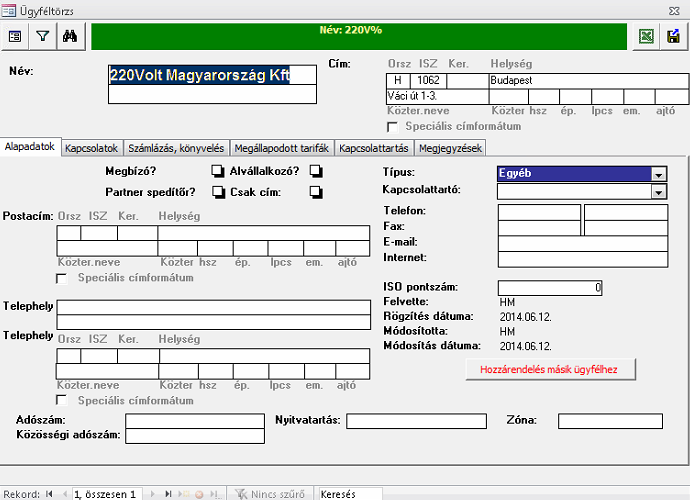The height and width of the screenshot is (500, 690).
Task: Click the street field Váci út 1-3.
Action: 437,96
